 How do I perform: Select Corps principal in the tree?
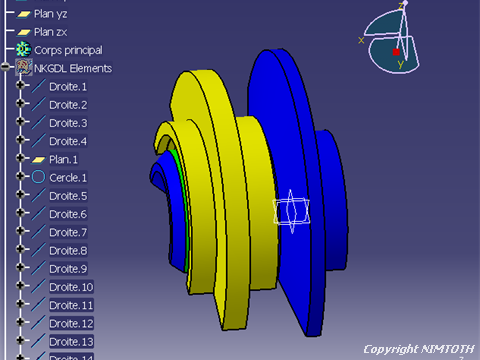[x=68, y=50]
